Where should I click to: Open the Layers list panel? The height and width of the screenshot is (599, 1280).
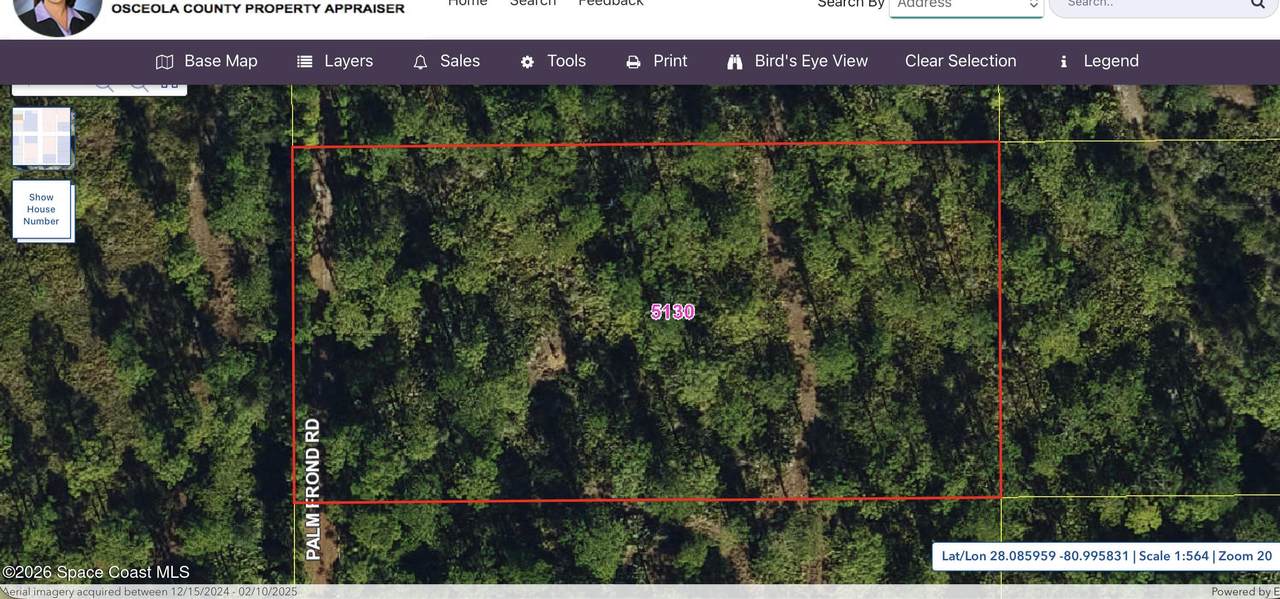(x=335, y=61)
